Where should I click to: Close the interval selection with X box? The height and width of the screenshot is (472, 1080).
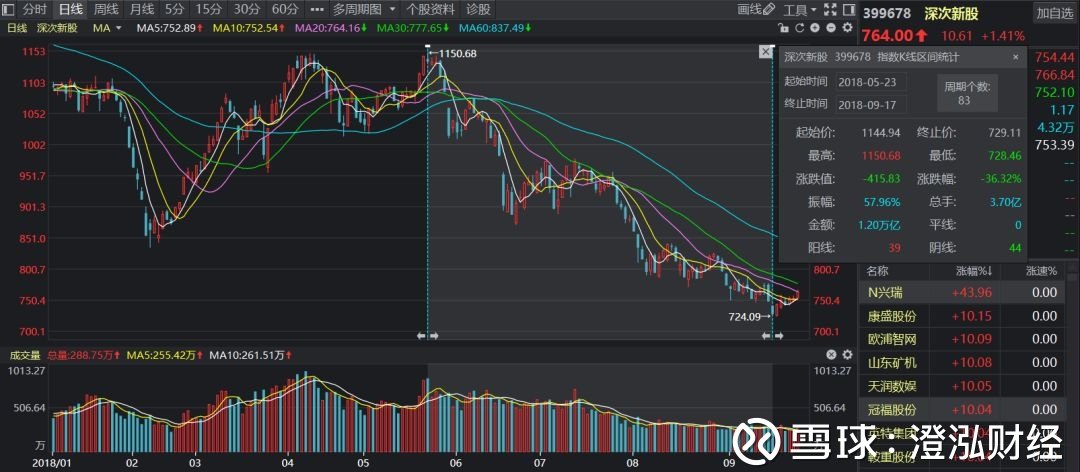click(x=765, y=52)
